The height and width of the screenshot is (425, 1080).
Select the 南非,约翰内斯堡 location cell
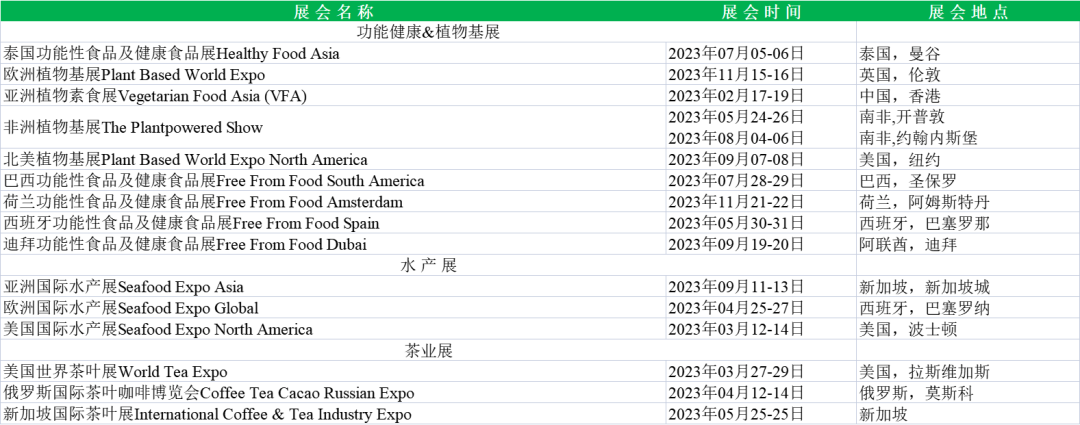pos(968,138)
